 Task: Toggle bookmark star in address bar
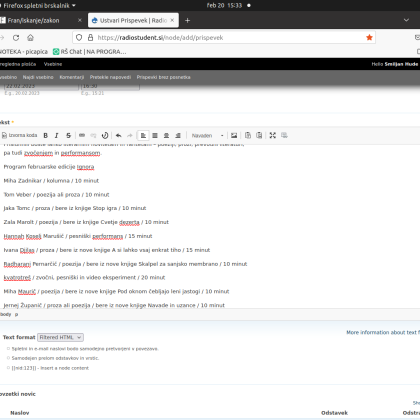[x=369, y=37]
